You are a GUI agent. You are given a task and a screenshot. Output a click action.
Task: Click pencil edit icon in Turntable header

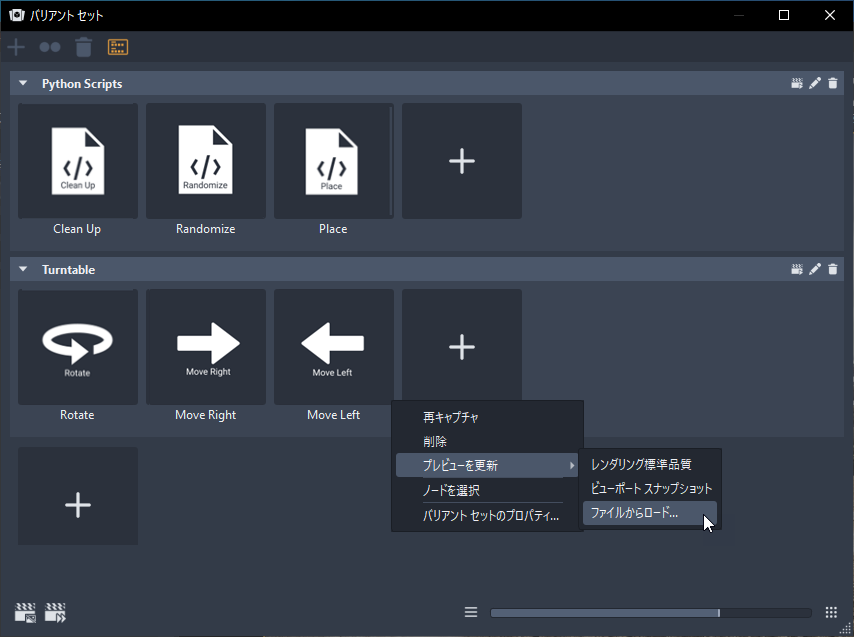pos(815,269)
